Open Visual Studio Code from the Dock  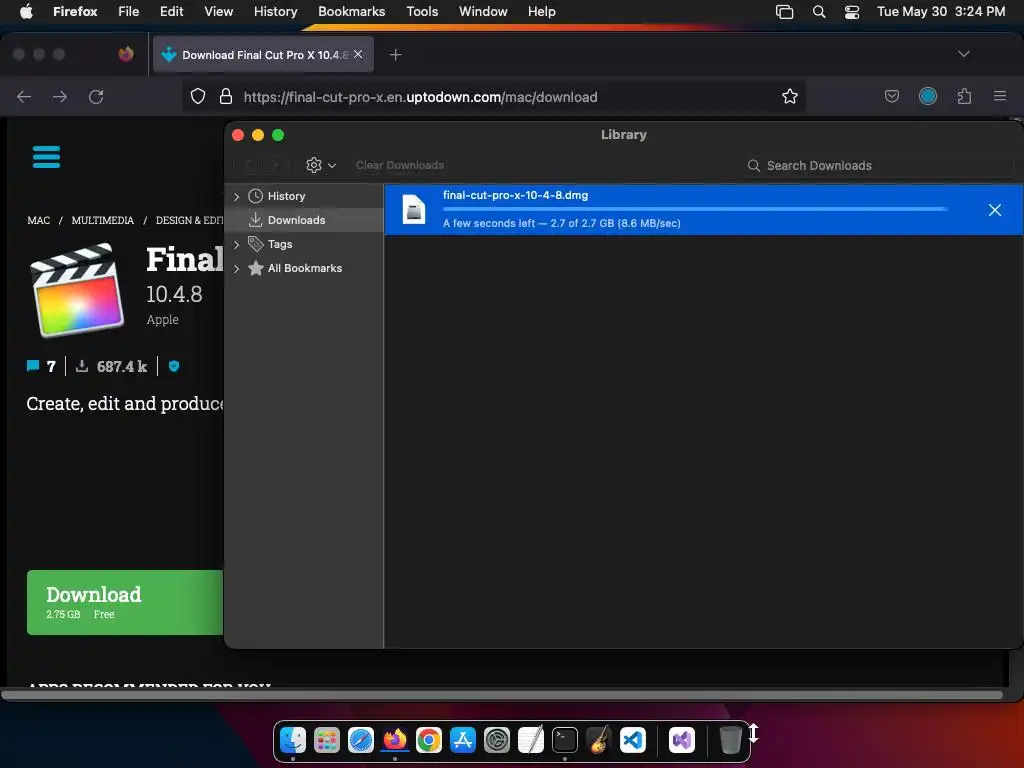[x=632, y=740]
